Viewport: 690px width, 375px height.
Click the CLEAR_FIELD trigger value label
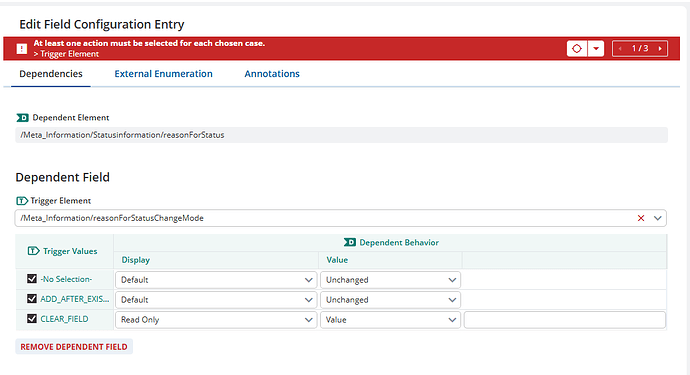(64, 319)
